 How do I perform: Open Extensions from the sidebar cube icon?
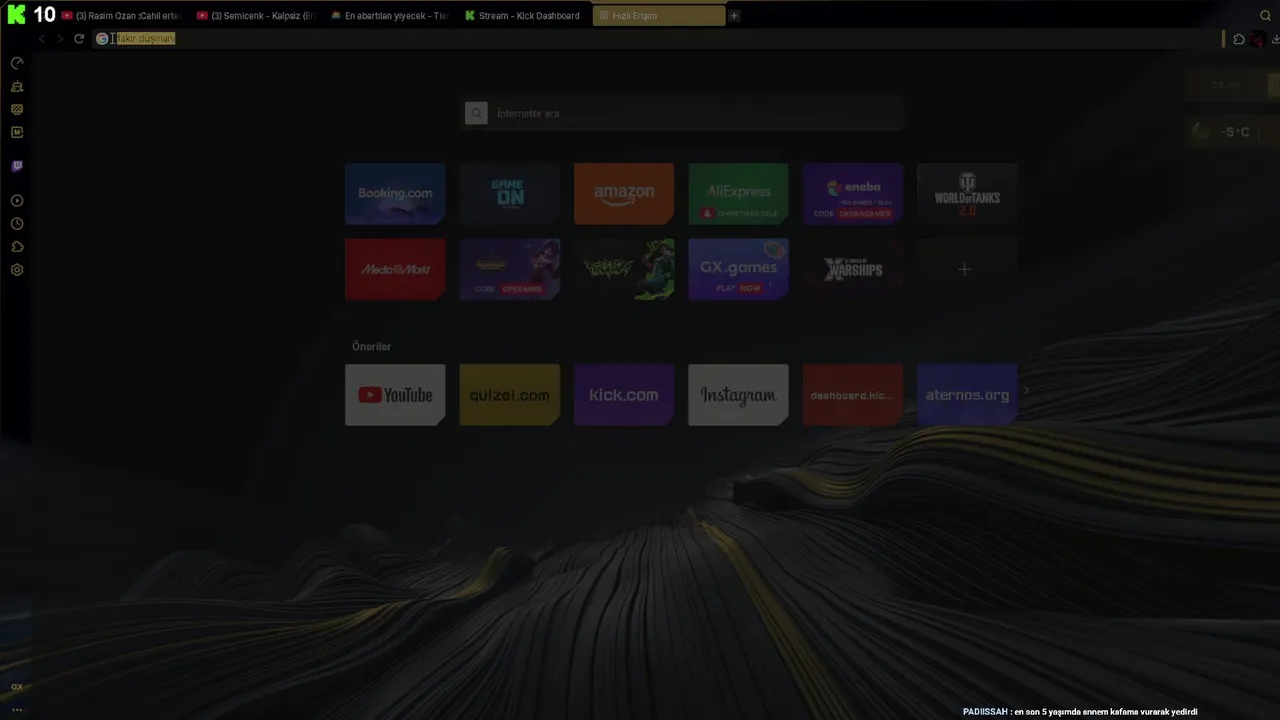[17, 247]
